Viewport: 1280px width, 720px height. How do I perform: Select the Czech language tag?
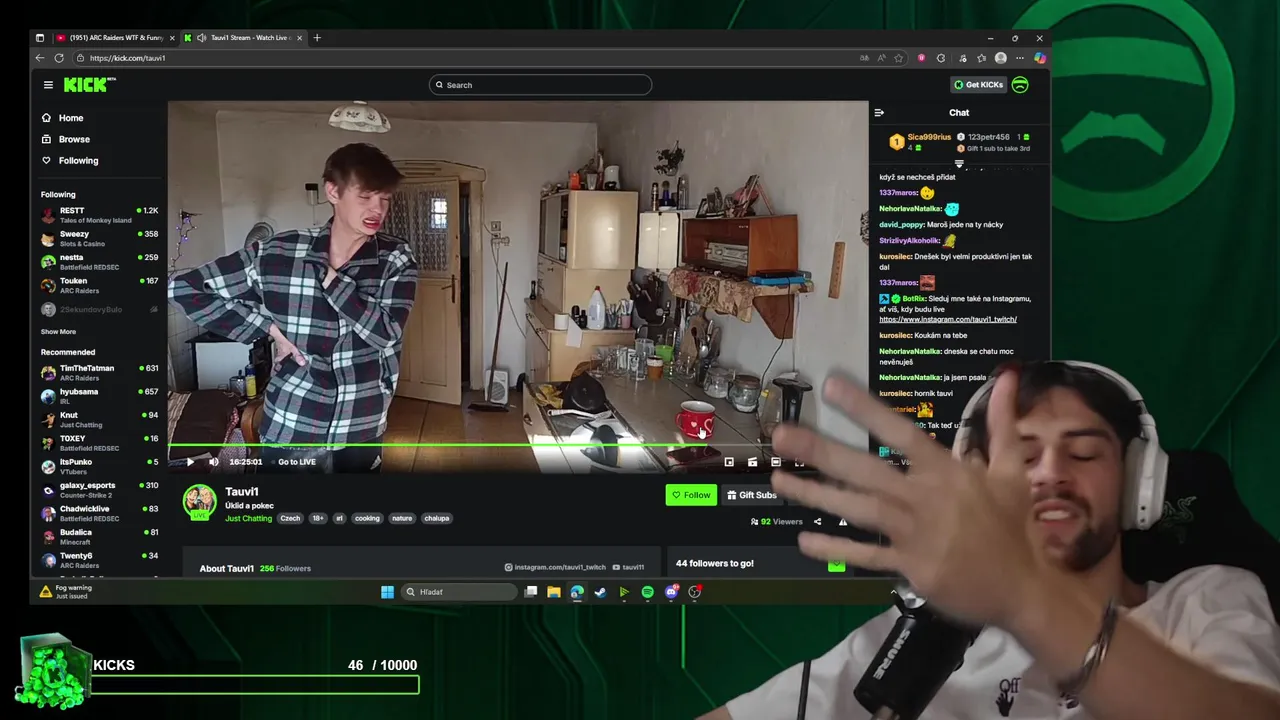coord(290,518)
